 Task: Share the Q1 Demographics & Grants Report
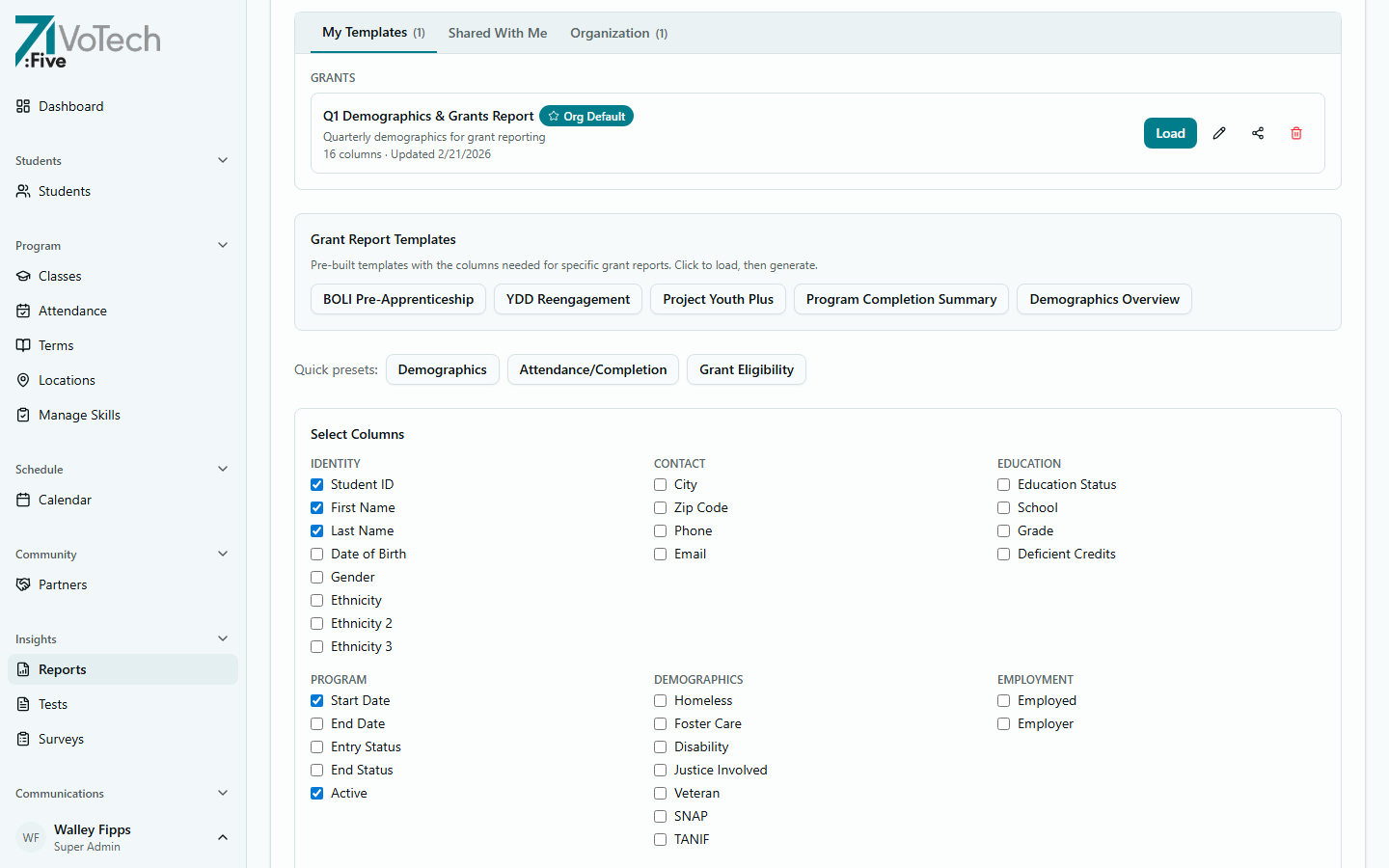(1258, 133)
